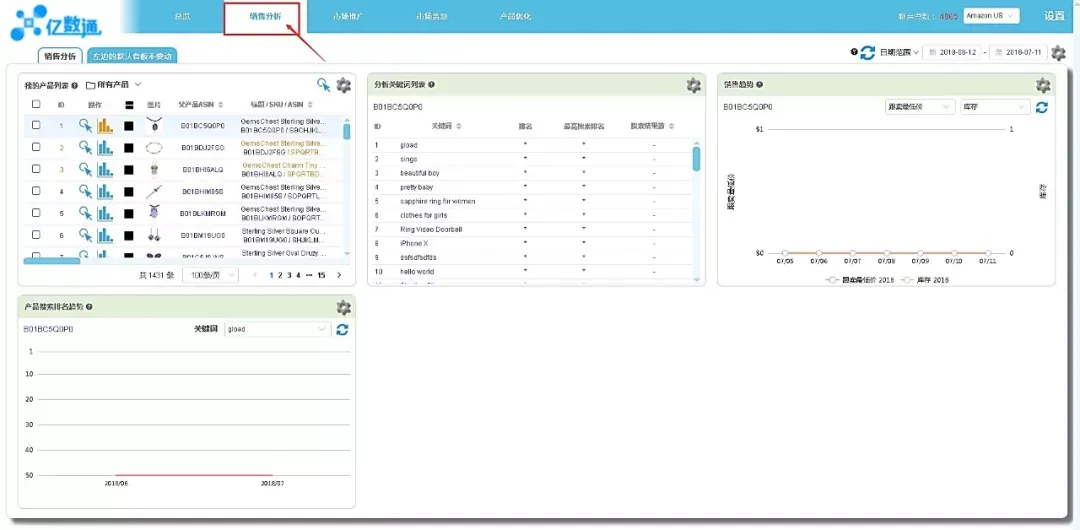Expand the 日期范围 dropdown

coord(899,52)
